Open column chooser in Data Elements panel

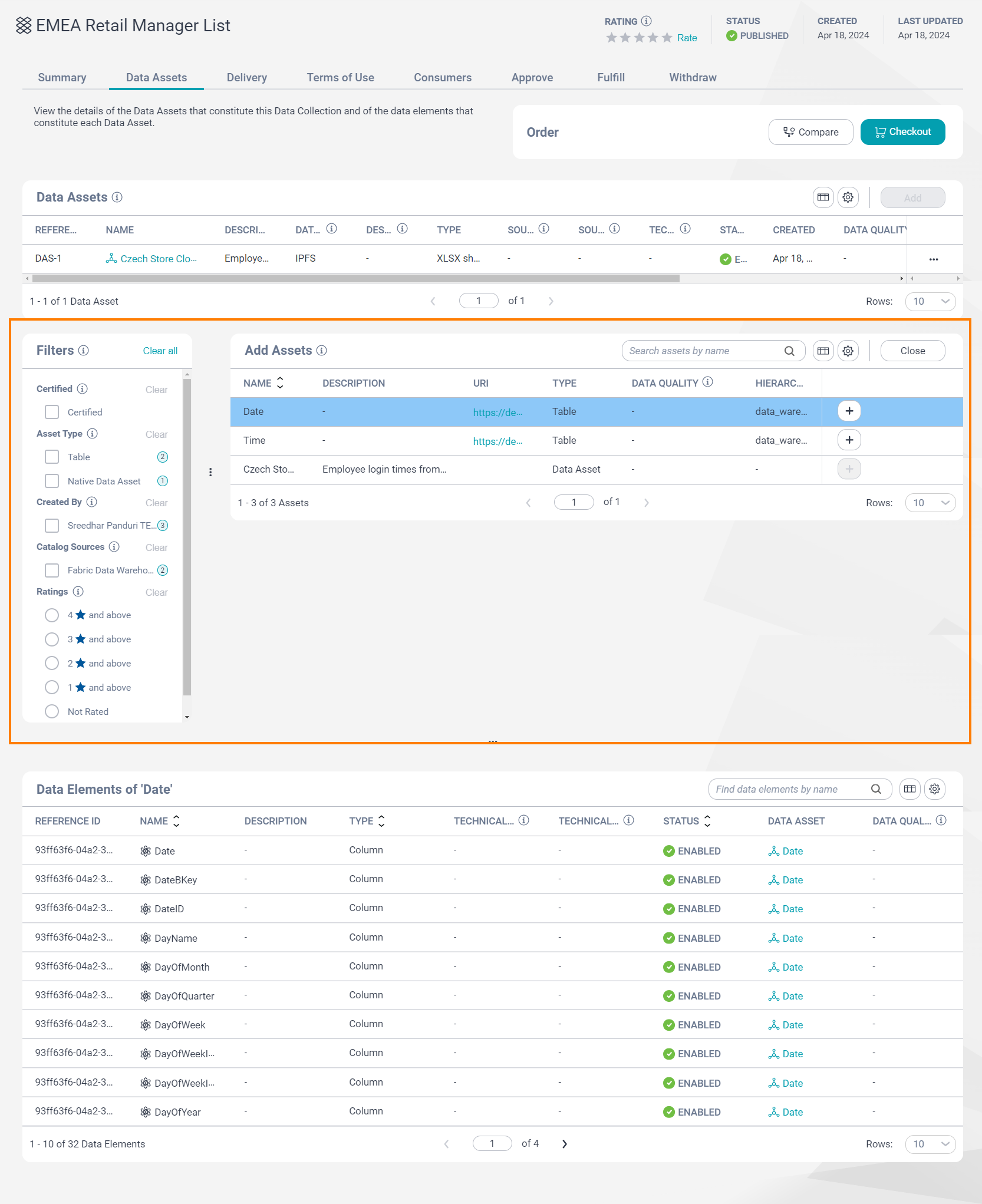909,789
